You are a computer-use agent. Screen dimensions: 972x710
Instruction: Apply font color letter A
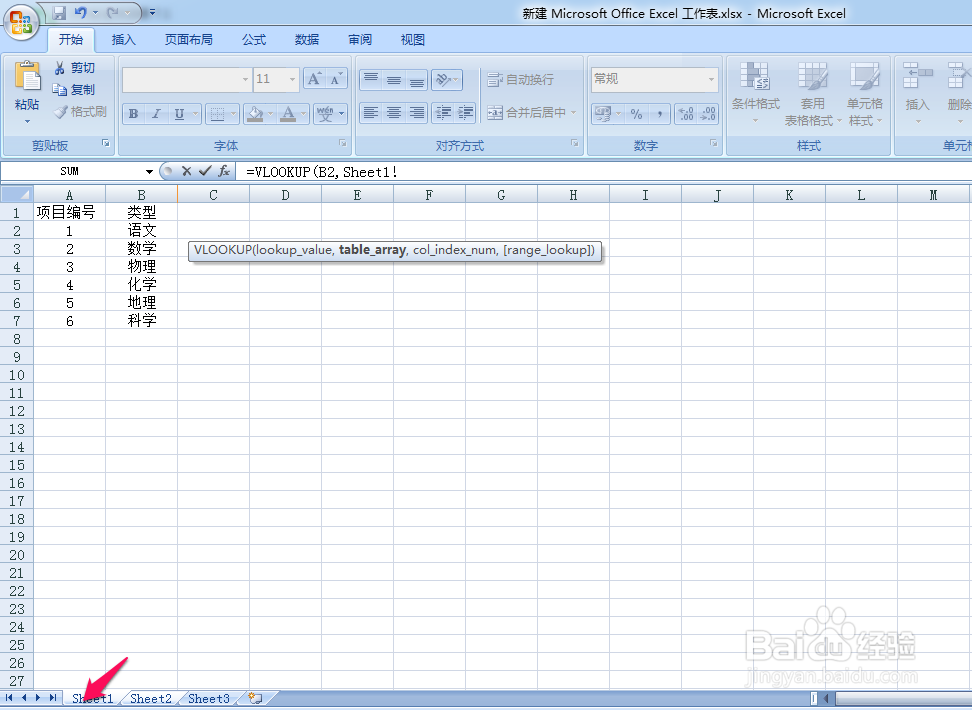pyautogui.click(x=288, y=113)
